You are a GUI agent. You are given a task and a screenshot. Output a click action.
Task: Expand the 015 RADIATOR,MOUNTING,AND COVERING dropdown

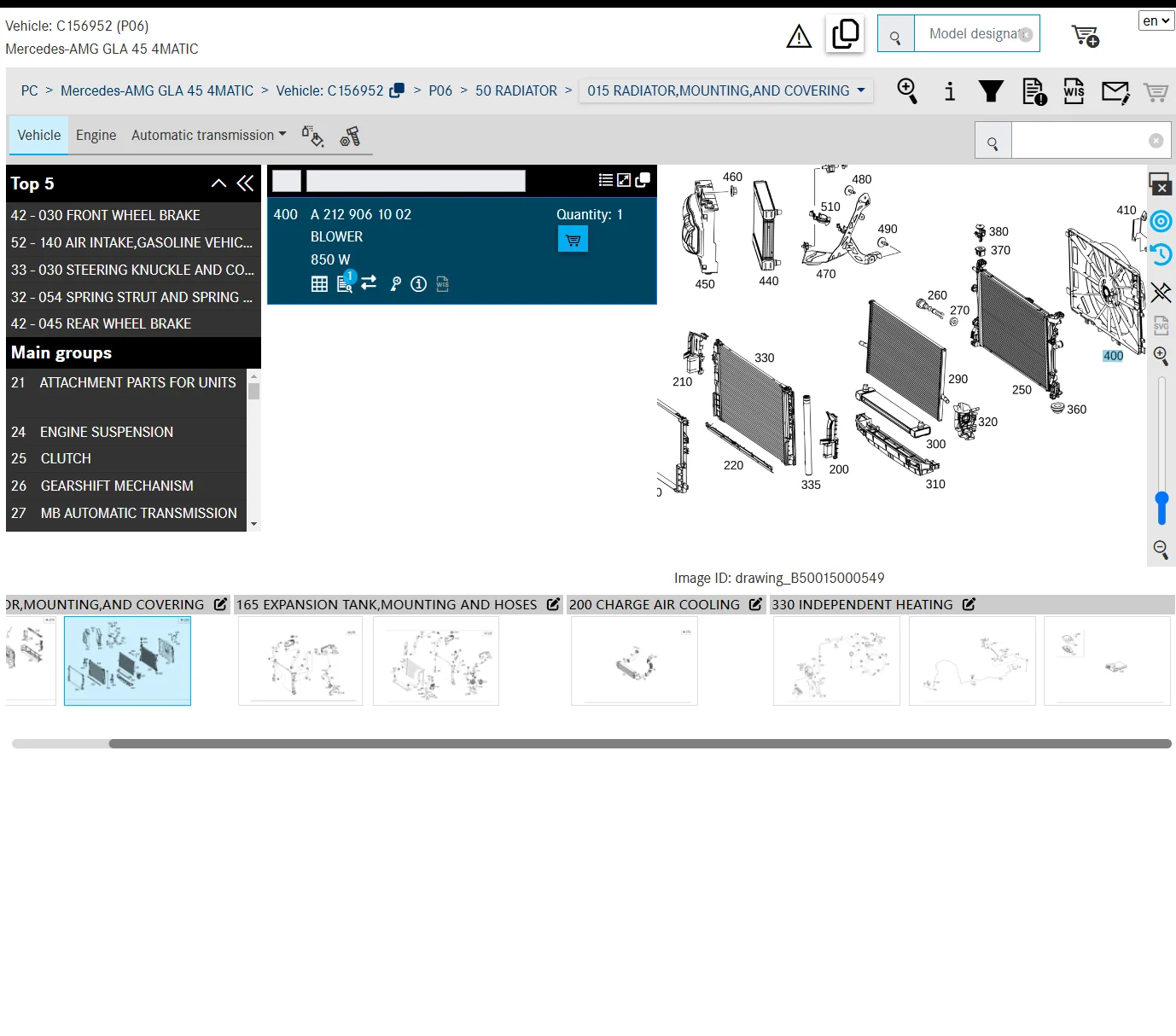pos(725,90)
